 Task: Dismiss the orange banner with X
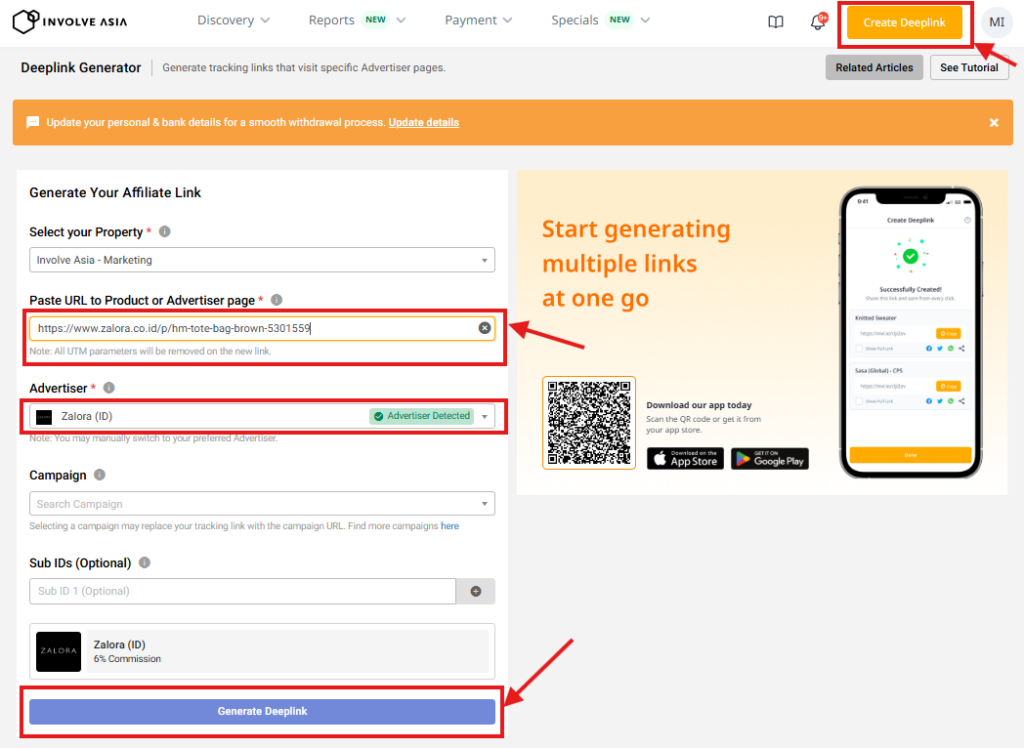coord(994,122)
